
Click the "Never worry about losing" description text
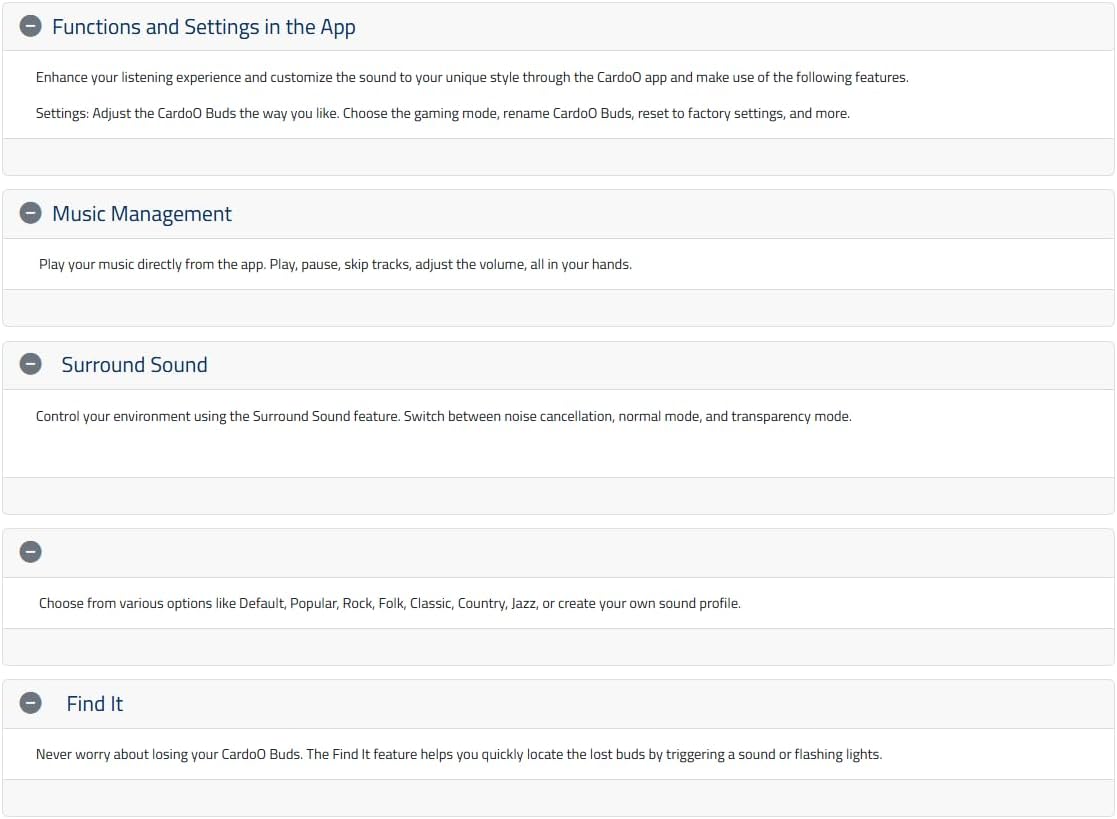458,754
